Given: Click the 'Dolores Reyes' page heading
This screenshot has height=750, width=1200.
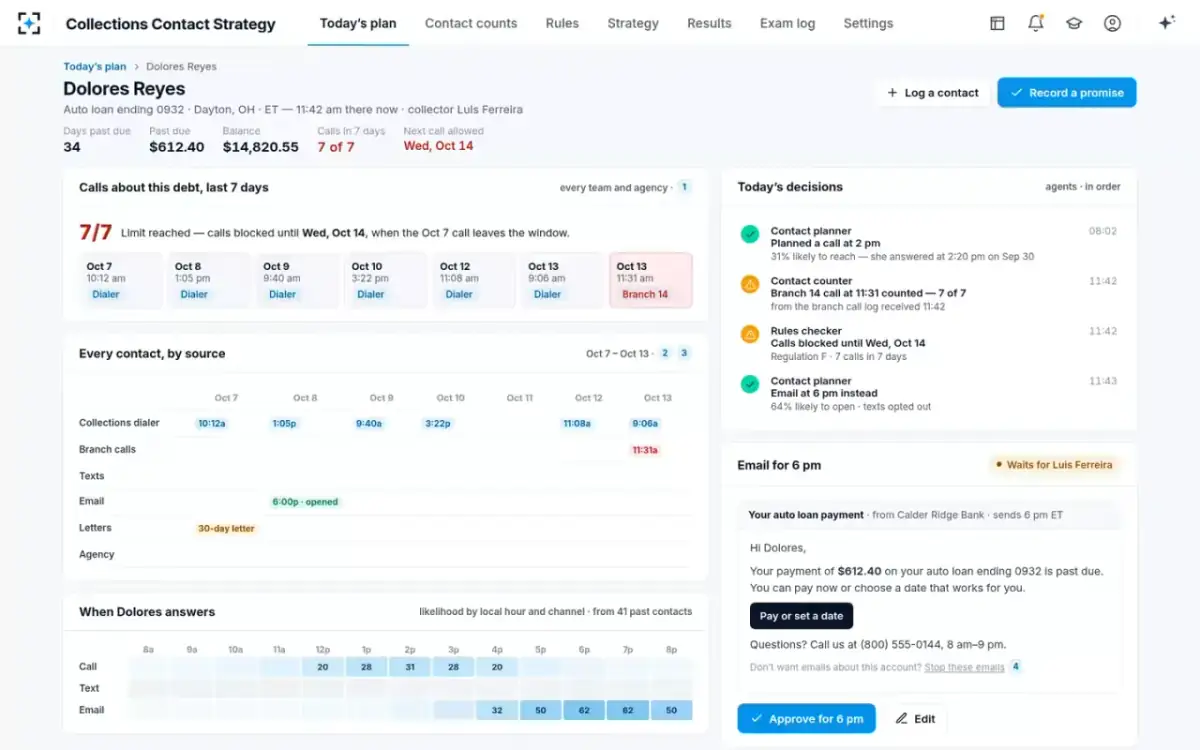Looking at the screenshot, I should 124,89.
